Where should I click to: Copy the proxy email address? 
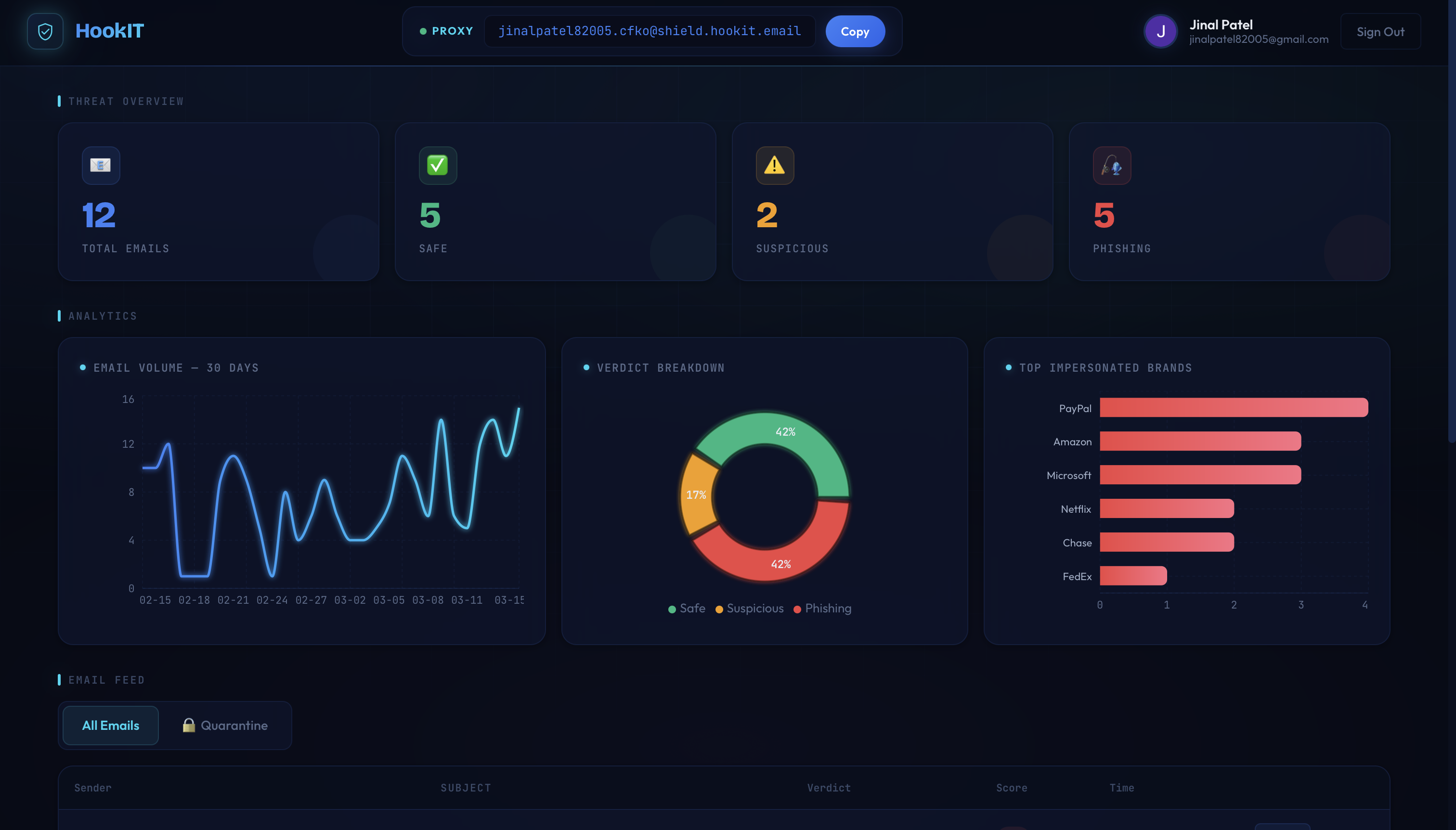855,31
